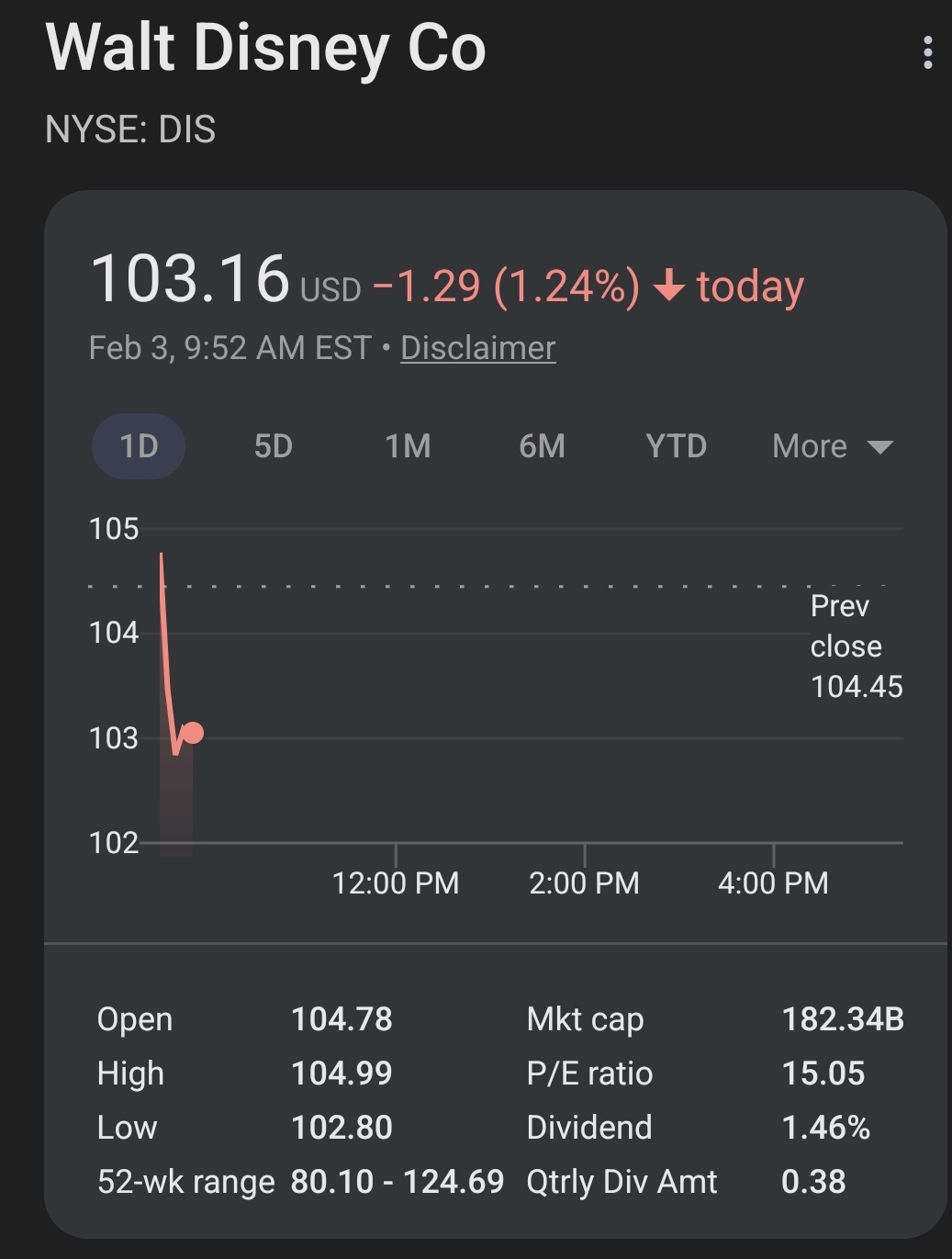952x1259 pixels.
Task: Switch to the 5D chart range
Action: pyautogui.click(x=273, y=446)
